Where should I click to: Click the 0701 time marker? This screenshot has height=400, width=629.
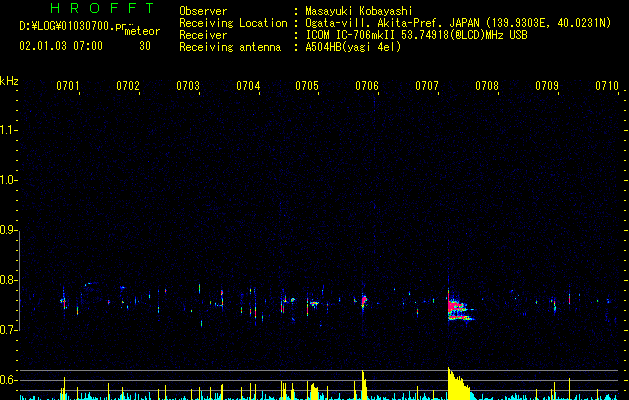[x=68, y=86]
